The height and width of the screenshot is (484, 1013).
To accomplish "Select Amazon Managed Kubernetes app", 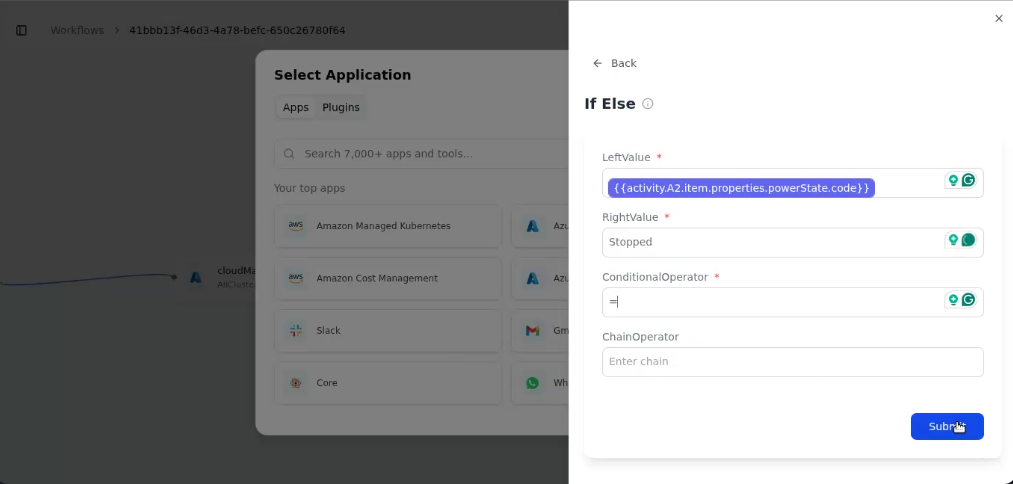I will pyautogui.click(x=388, y=226).
